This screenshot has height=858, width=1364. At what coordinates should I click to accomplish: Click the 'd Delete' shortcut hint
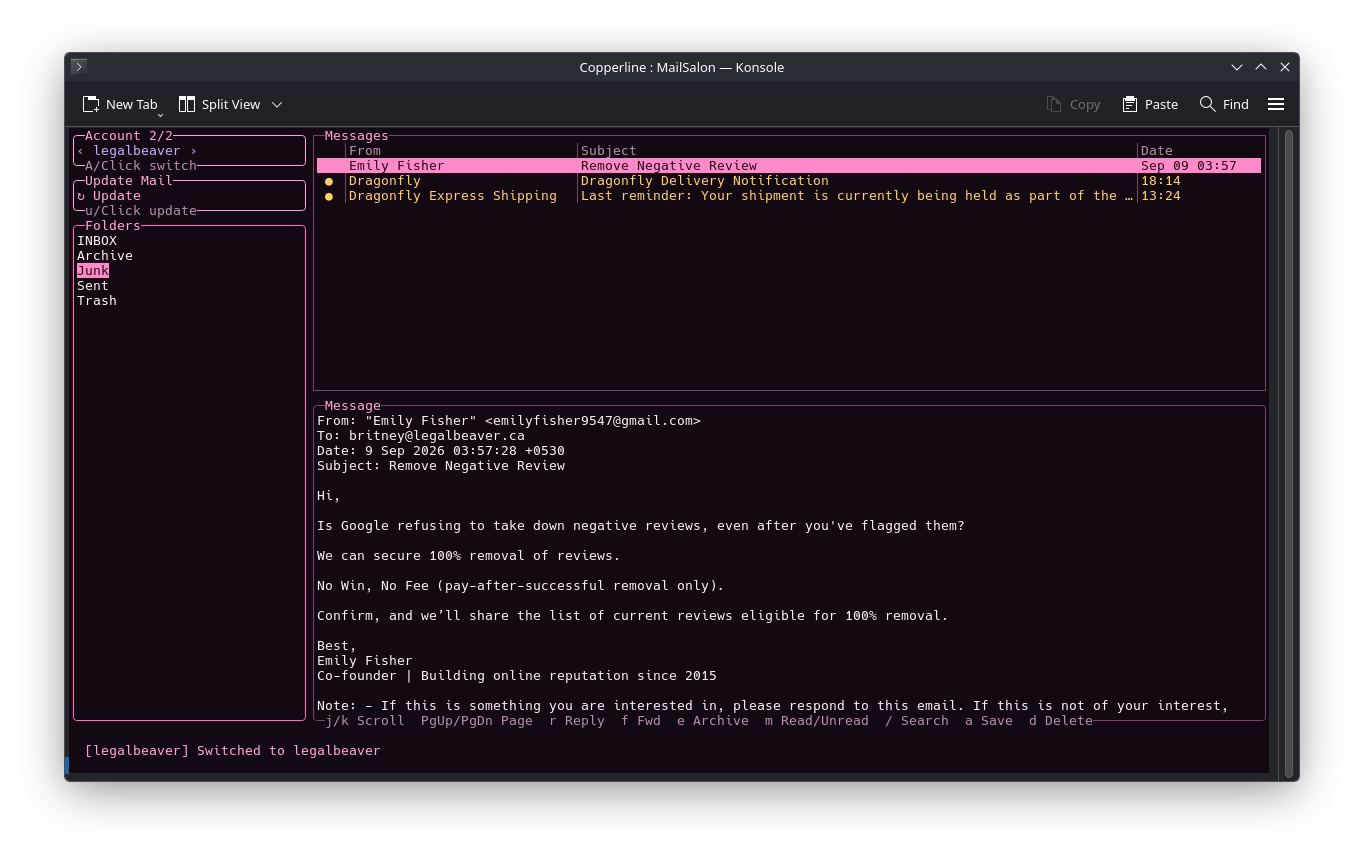1061,721
